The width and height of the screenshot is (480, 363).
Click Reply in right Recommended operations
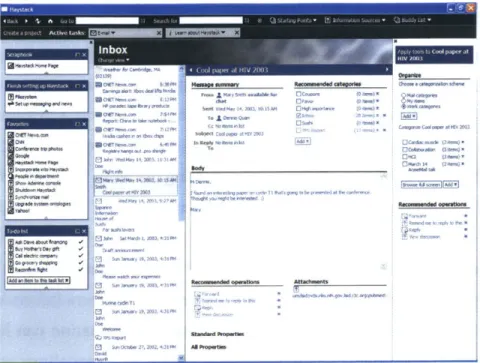point(415,230)
